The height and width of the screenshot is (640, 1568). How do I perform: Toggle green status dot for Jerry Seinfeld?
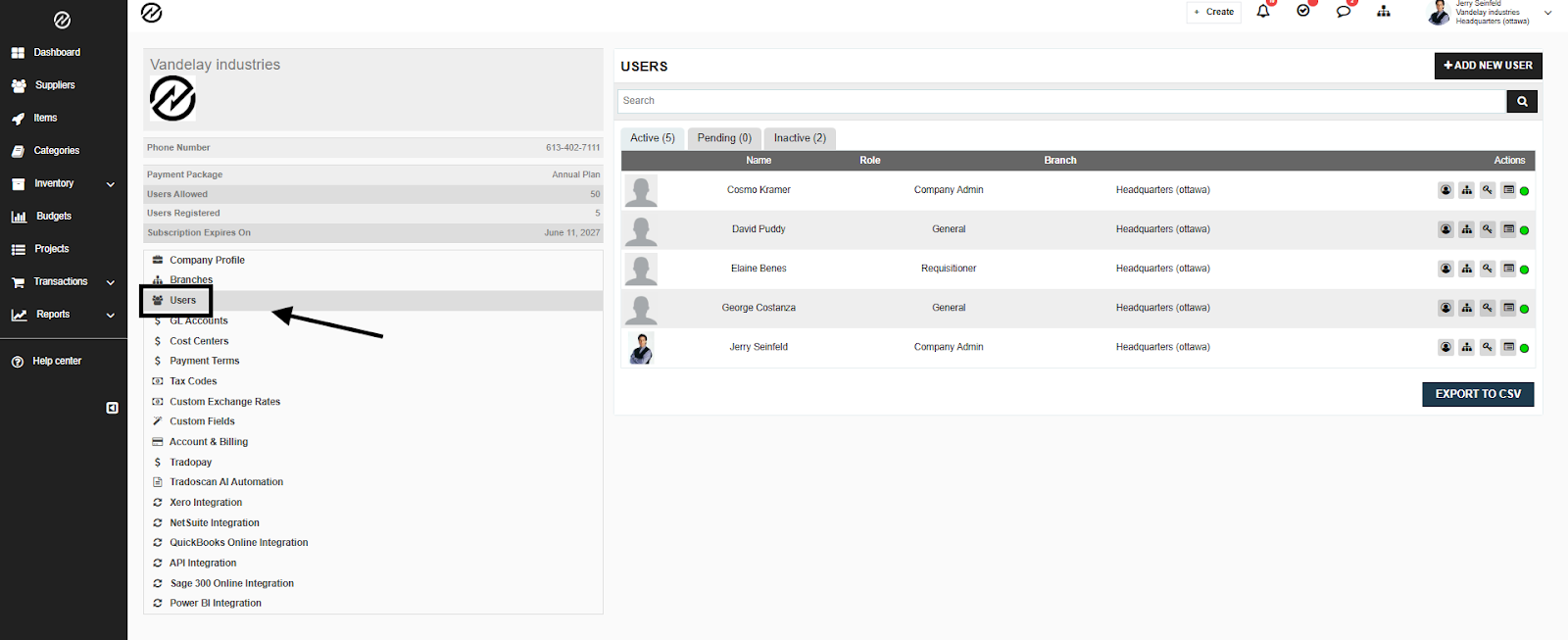click(1525, 348)
